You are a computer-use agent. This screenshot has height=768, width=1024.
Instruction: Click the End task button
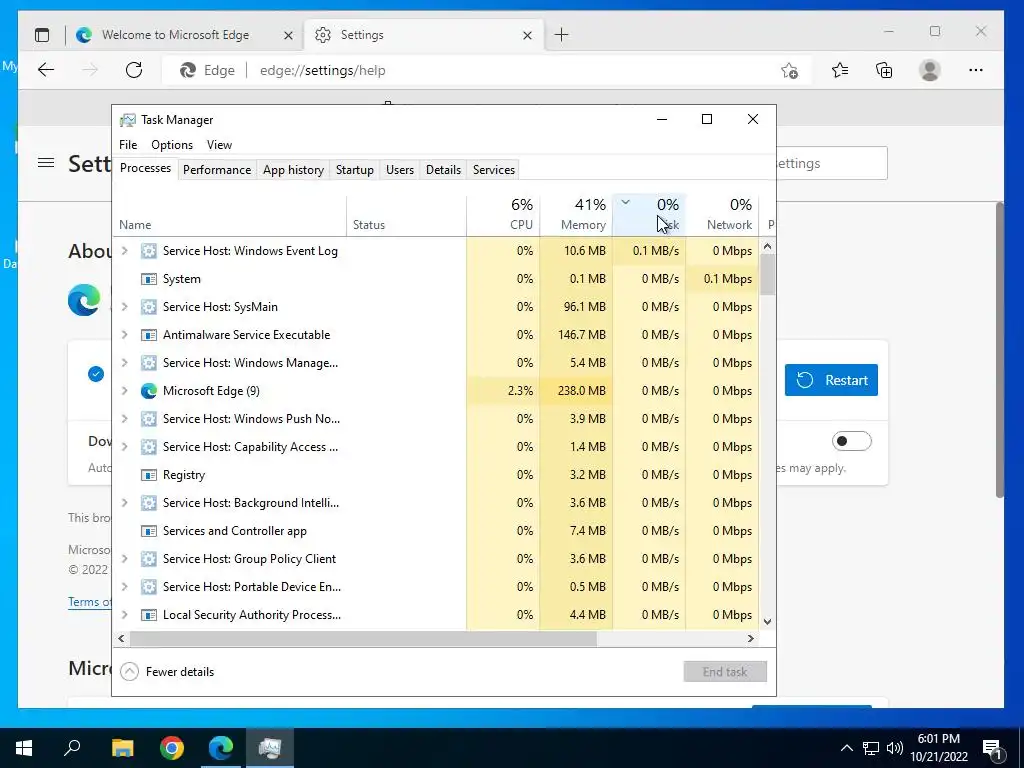pos(725,672)
